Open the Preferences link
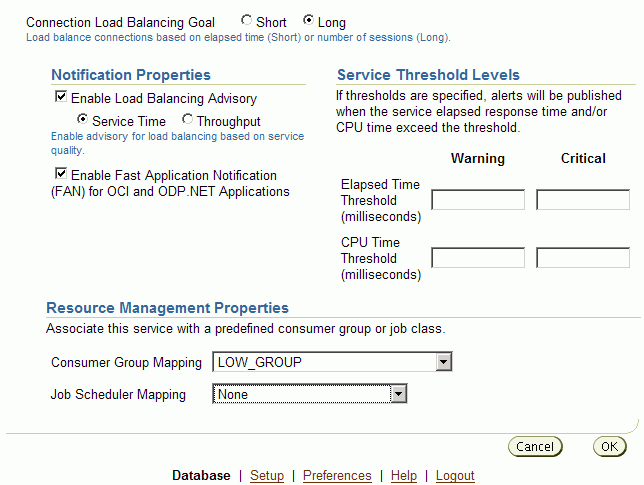Viewport: 644px width, 485px height. click(x=337, y=476)
